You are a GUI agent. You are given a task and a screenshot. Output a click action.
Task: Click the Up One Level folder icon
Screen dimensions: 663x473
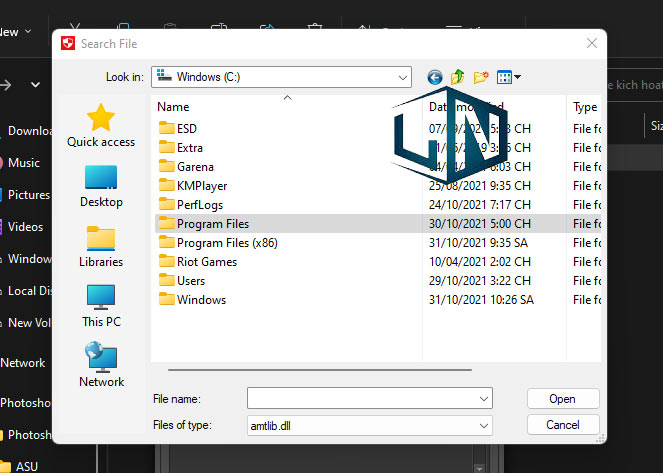[x=458, y=77]
